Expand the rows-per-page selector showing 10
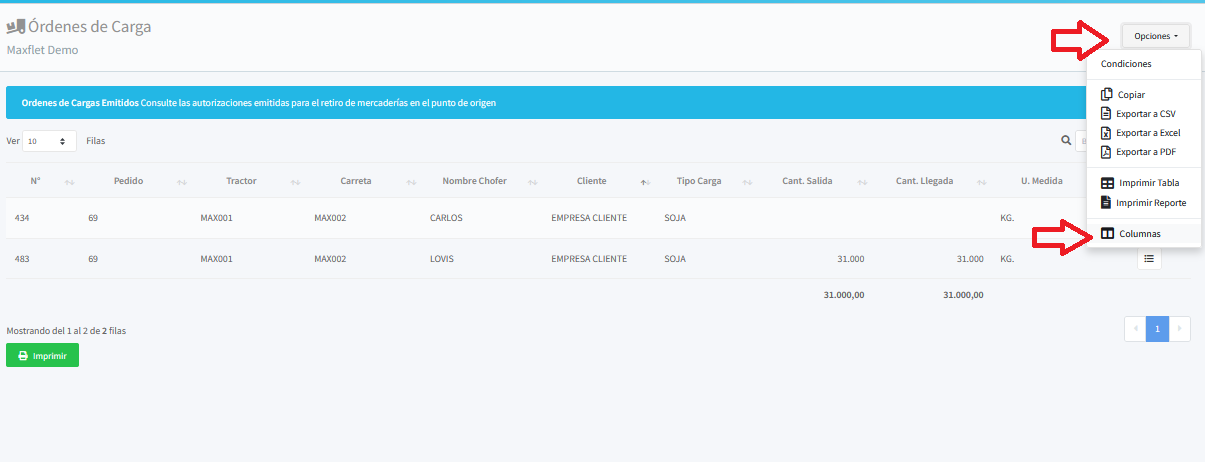The width and height of the screenshot is (1205, 462). click(x=49, y=142)
